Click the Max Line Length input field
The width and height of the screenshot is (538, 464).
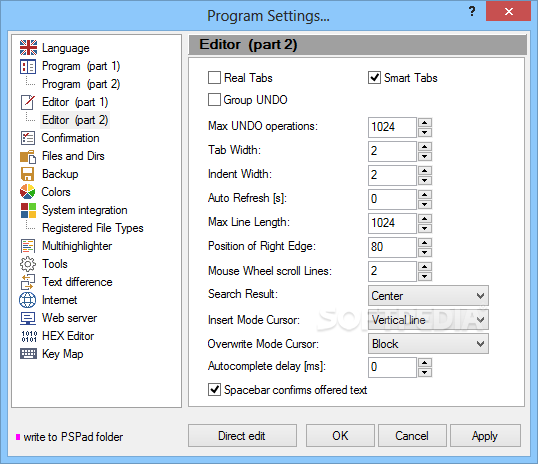click(x=393, y=223)
